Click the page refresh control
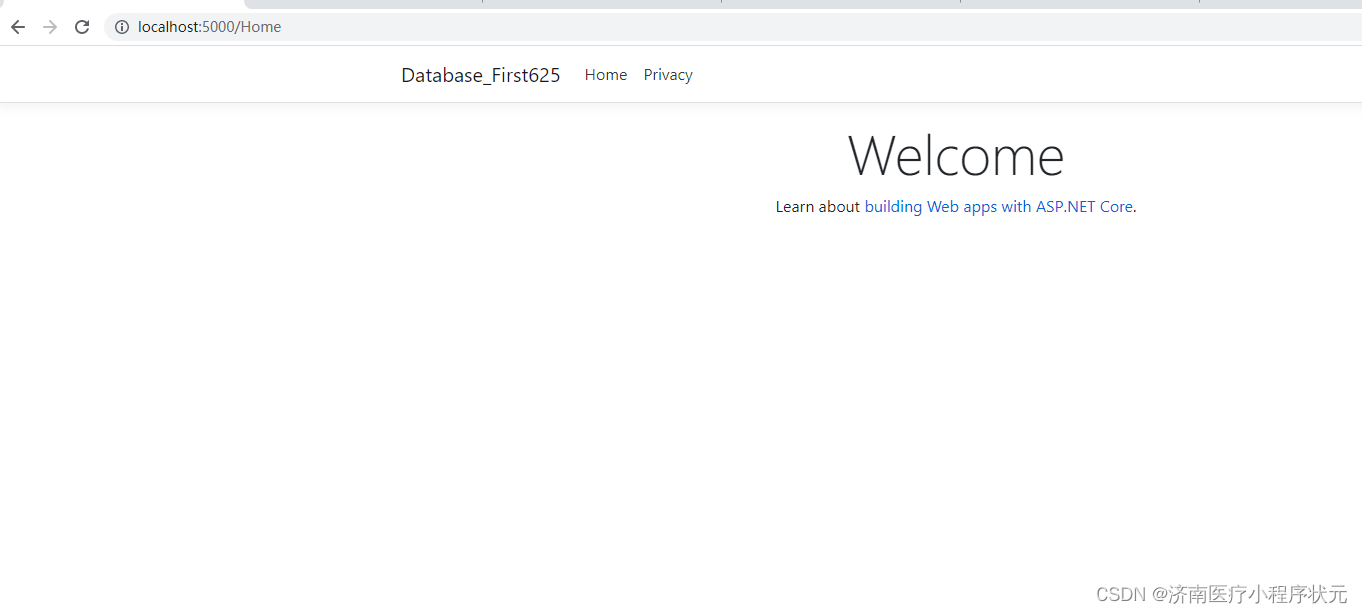Viewport: 1362px width, 614px height. [x=82, y=27]
